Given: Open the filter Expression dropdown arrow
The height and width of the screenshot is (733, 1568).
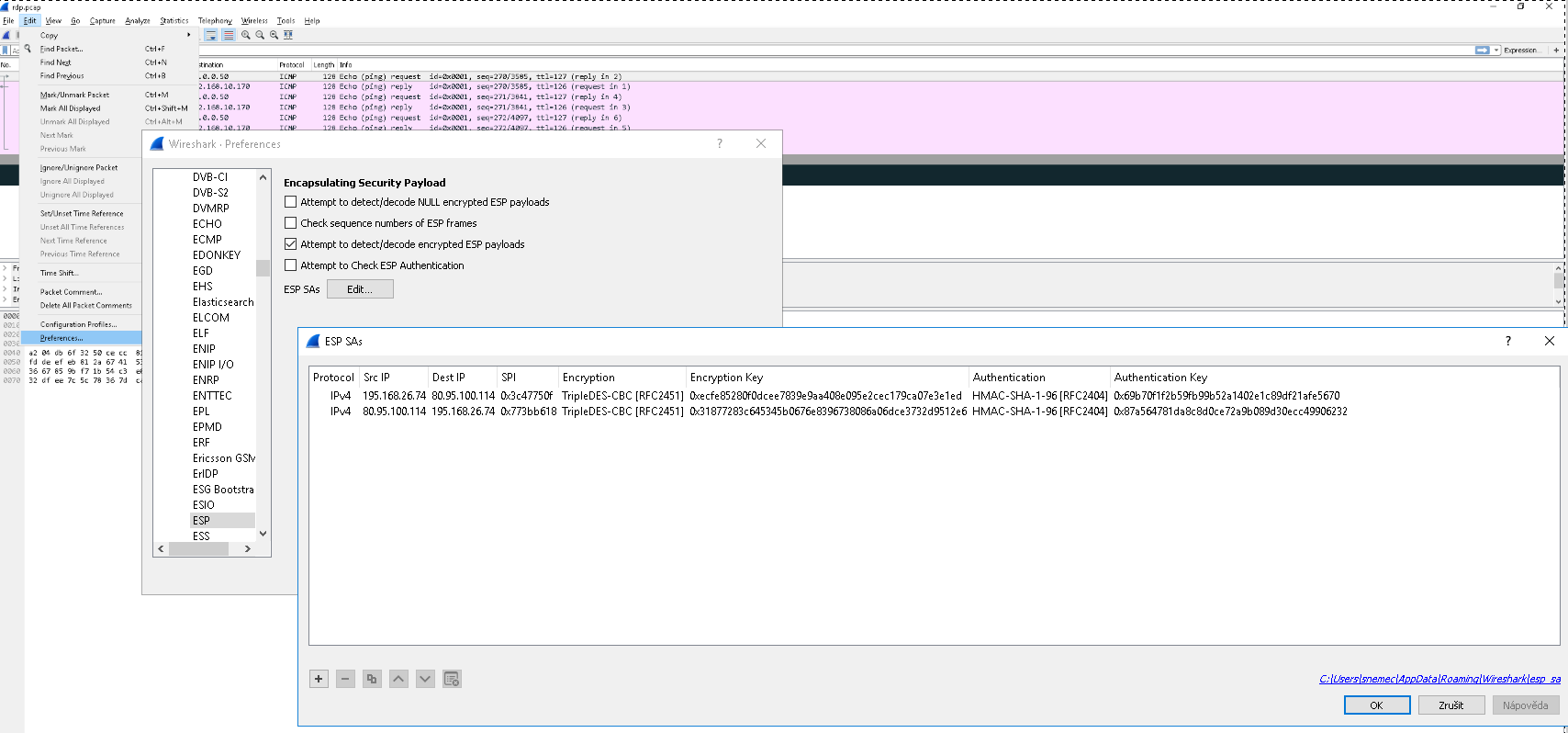Looking at the screenshot, I should click(x=1496, y=51).
